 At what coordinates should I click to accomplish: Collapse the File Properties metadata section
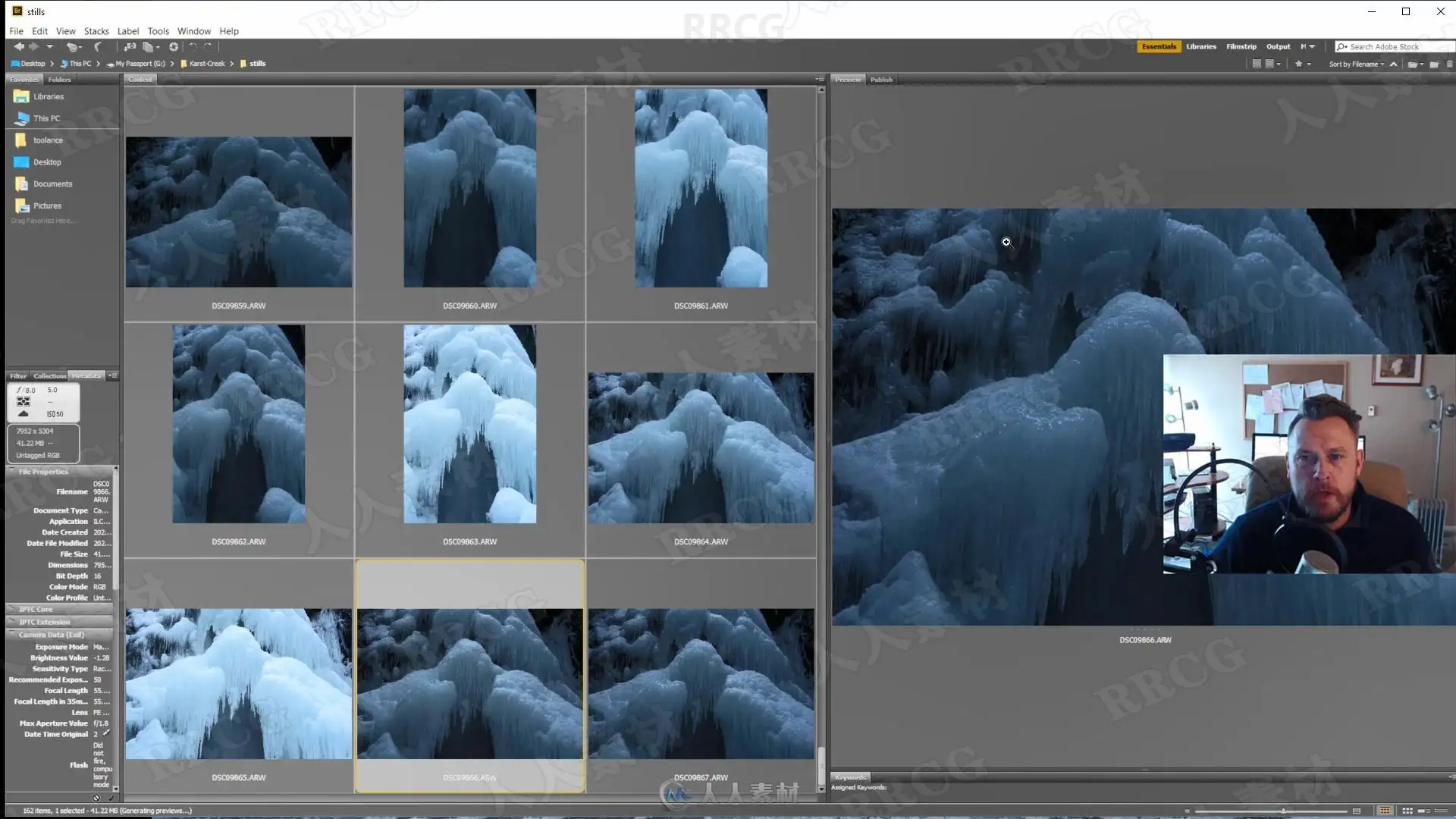coord(59,472)
